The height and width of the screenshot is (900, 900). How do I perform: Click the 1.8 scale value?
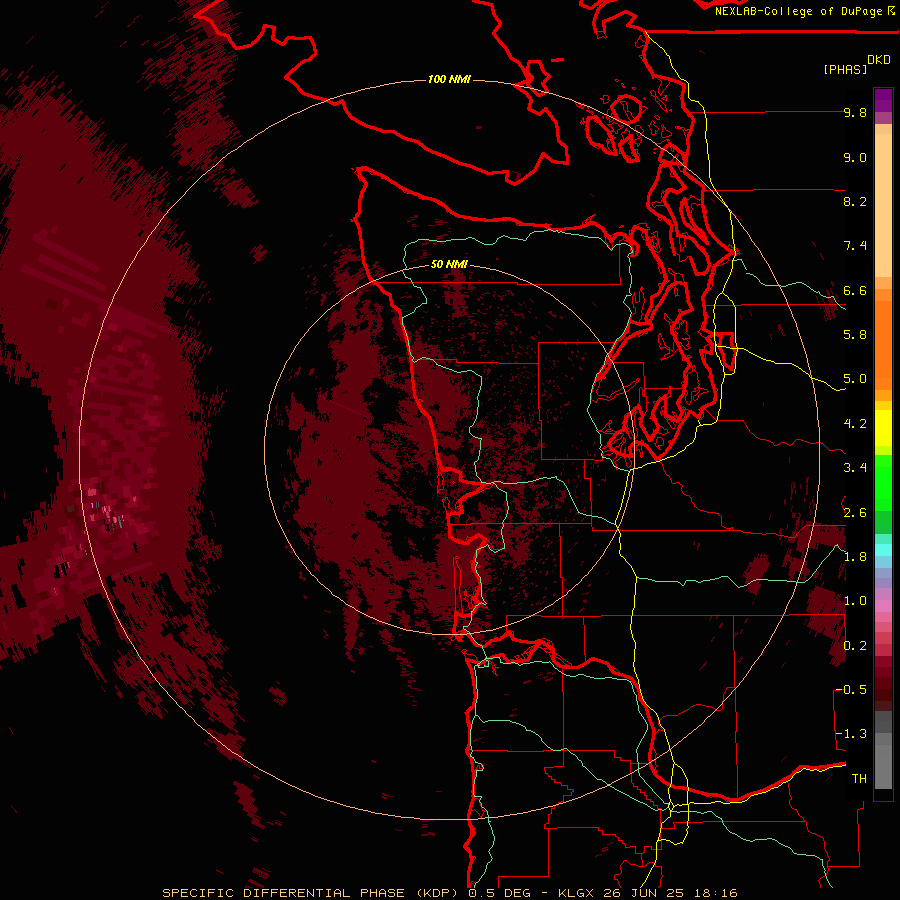pyautogui.click(x=855, y=557)
